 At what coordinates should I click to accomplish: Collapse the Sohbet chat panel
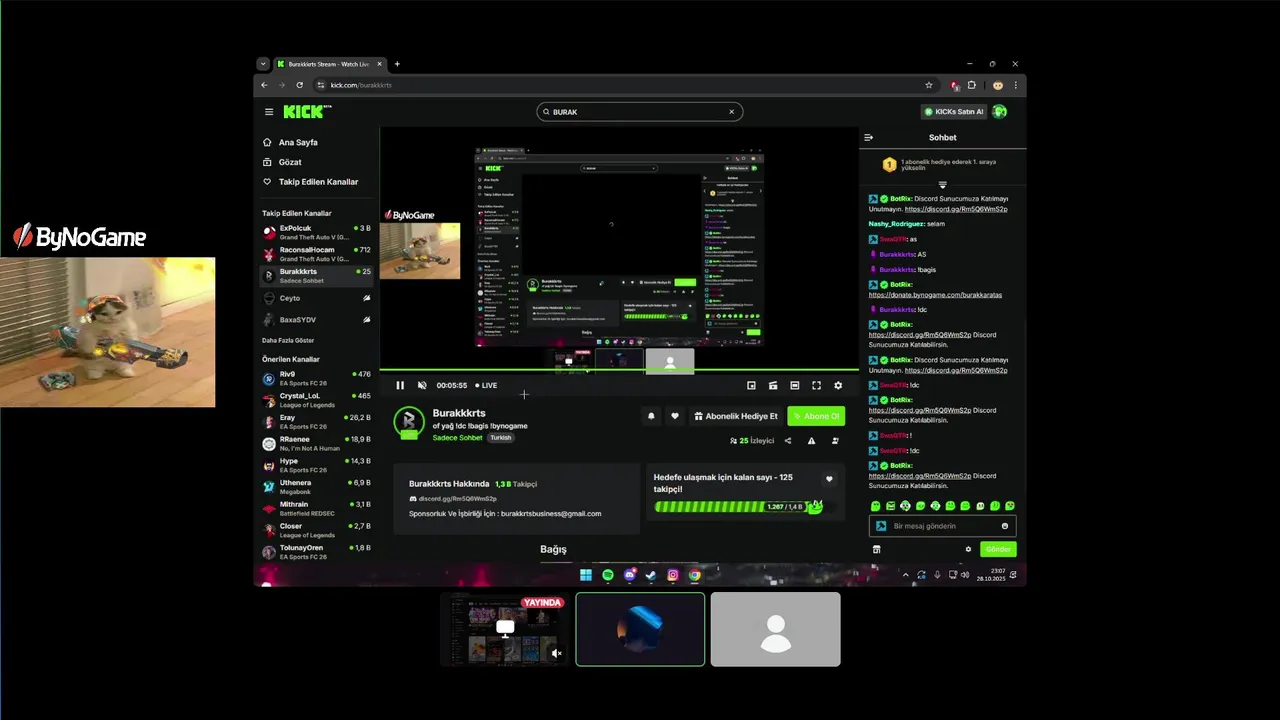pyautogui.click(x=869, y=137)
